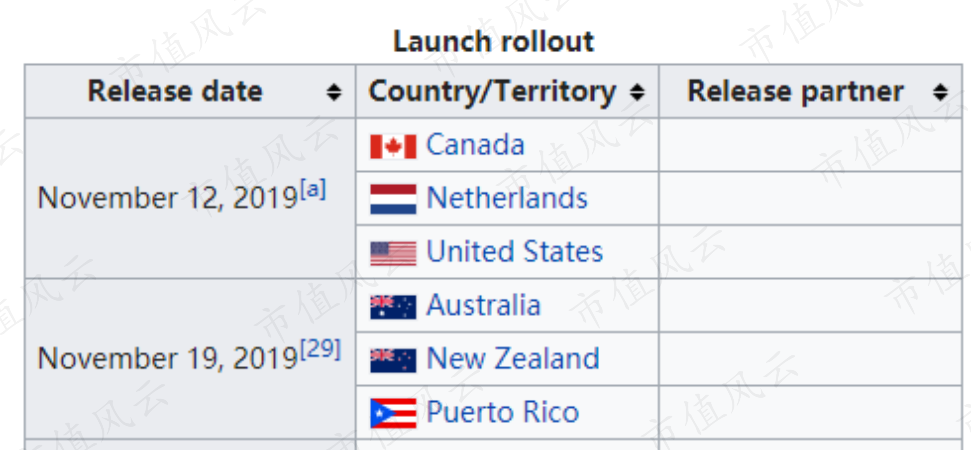Open the Australia link

coord(484,305)
